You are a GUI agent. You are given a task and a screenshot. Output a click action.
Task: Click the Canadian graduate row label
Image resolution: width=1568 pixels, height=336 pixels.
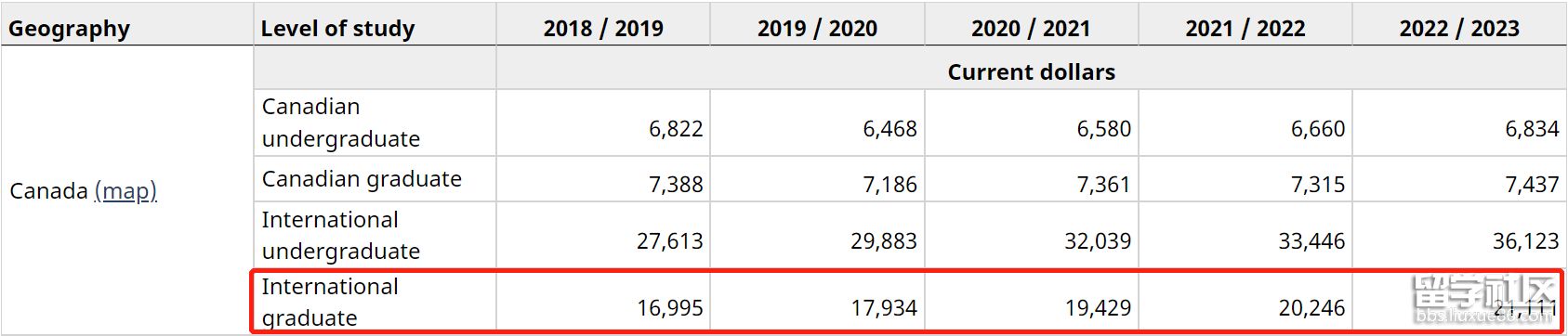[x=375, y=179]
